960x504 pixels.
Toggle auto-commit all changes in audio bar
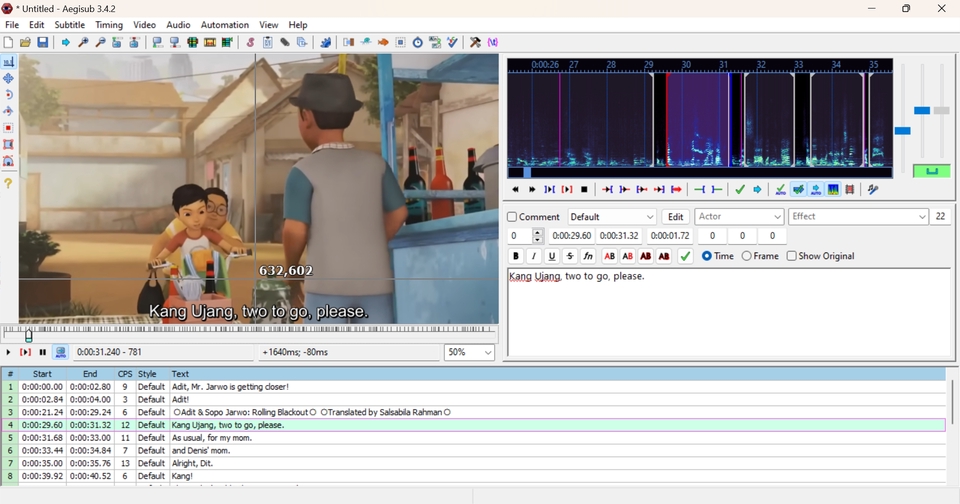(781, 190)
